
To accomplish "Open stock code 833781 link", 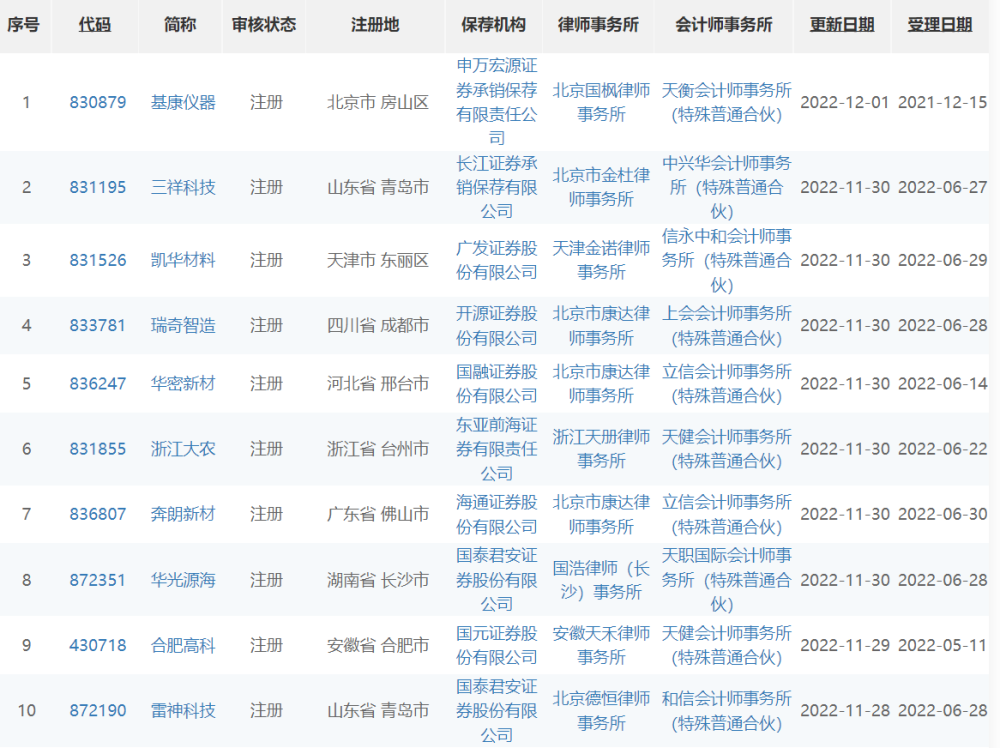I will pos(98,325).
